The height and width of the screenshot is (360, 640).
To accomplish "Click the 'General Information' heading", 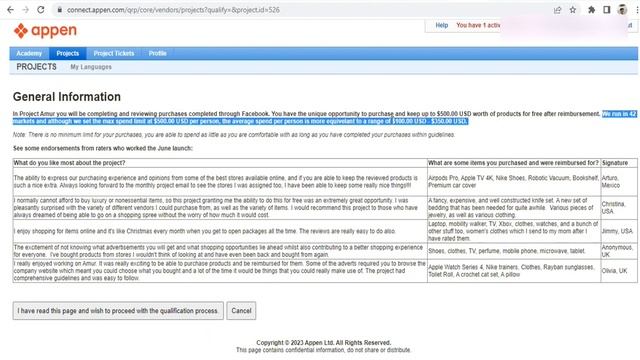I will click(x=67, y=97).
